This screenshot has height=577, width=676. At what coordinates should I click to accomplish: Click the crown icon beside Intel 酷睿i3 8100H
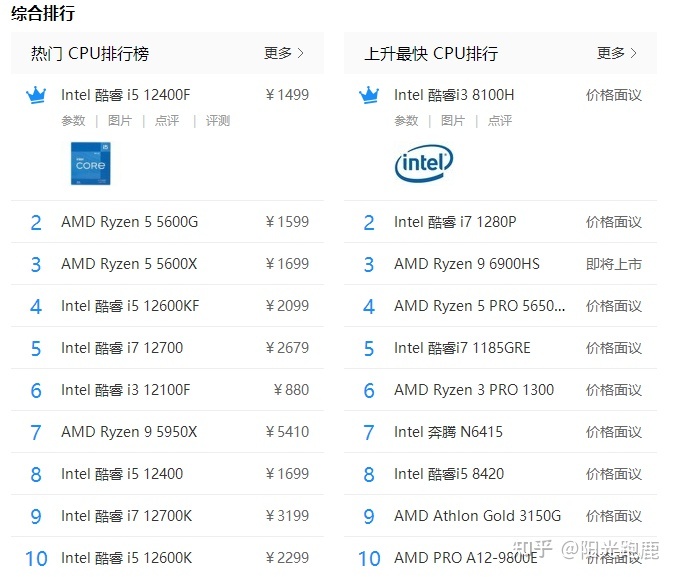[369, 95]
